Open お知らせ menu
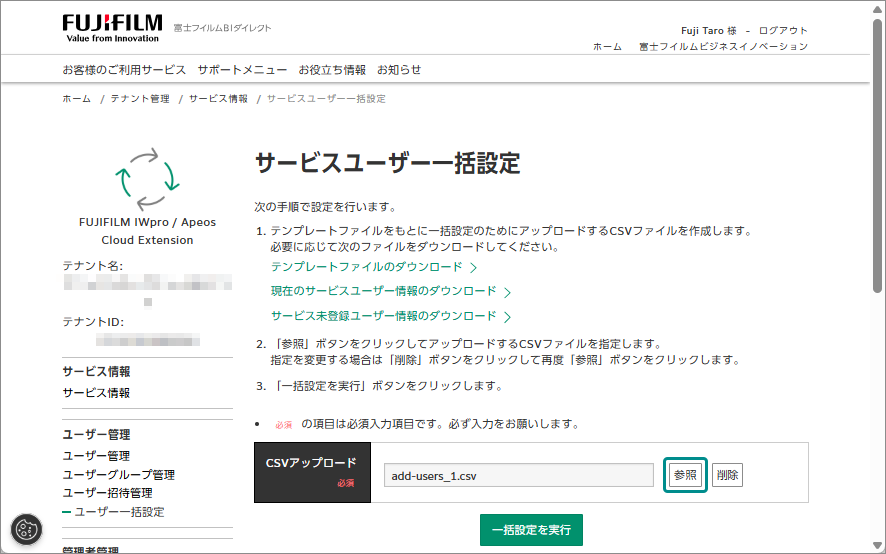Viewport: 886px width, 554px height. click(x=399, y=70)
